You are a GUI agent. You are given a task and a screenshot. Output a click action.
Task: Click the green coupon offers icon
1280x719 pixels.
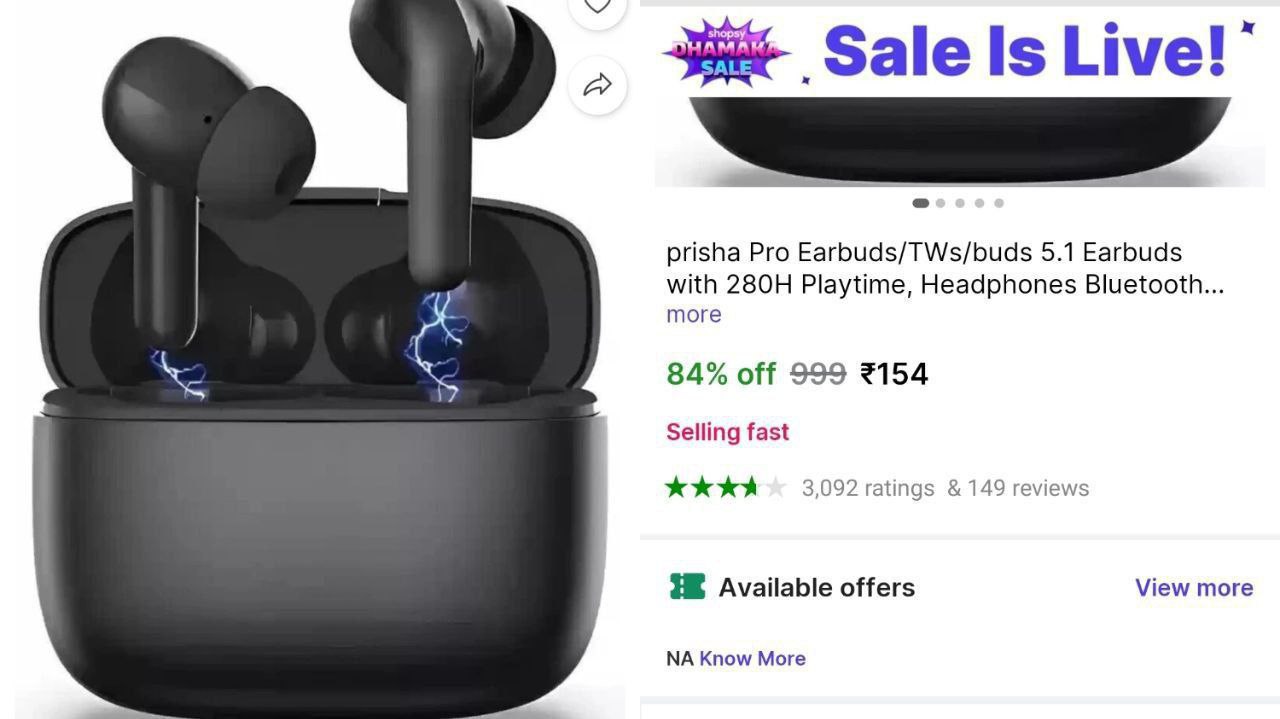pyautogui.click(x=687, y=587)
